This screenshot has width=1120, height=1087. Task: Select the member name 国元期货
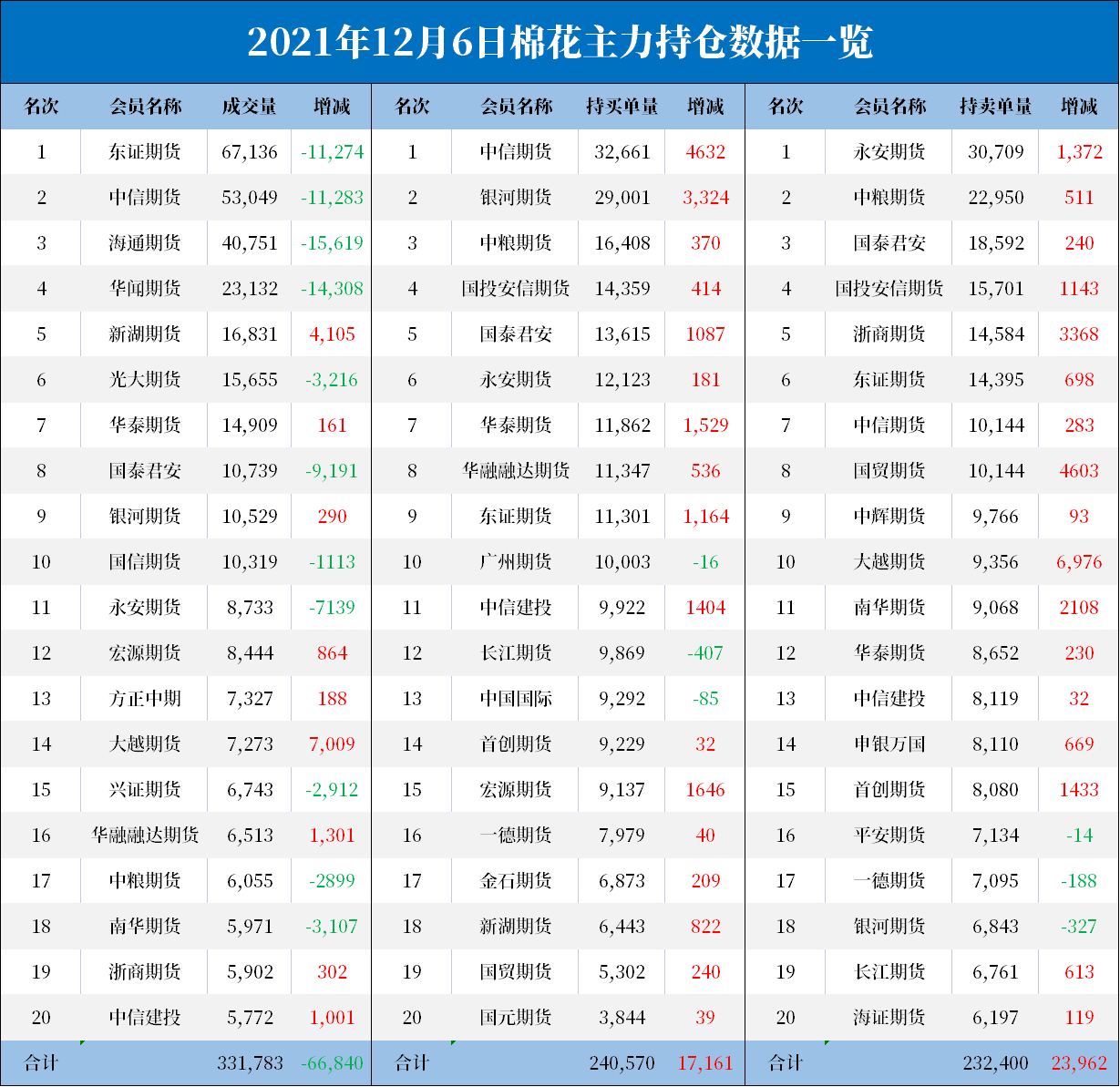(516, 1018)
